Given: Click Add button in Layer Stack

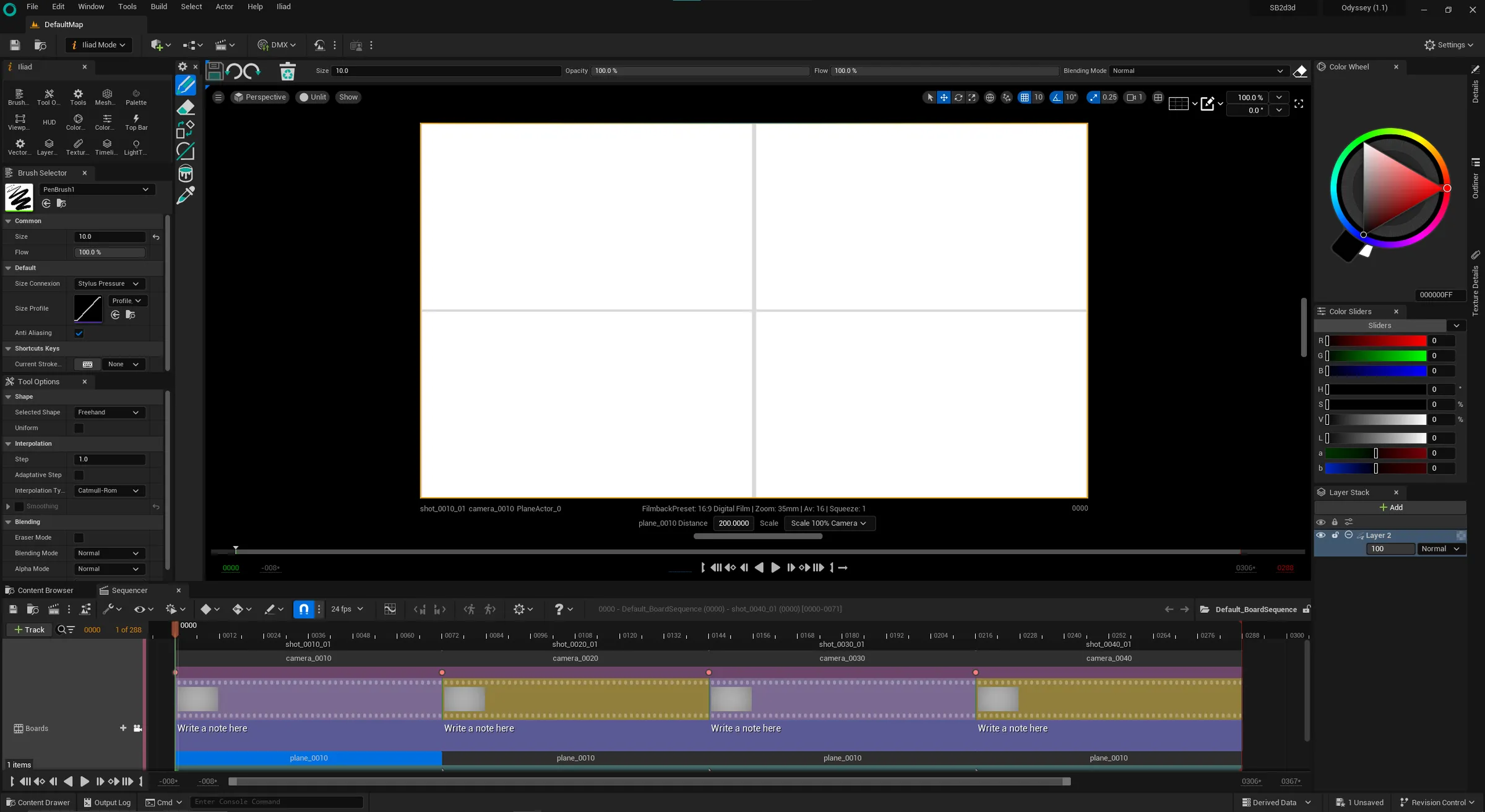Looking at the screenshot, I should point(1390,508).
